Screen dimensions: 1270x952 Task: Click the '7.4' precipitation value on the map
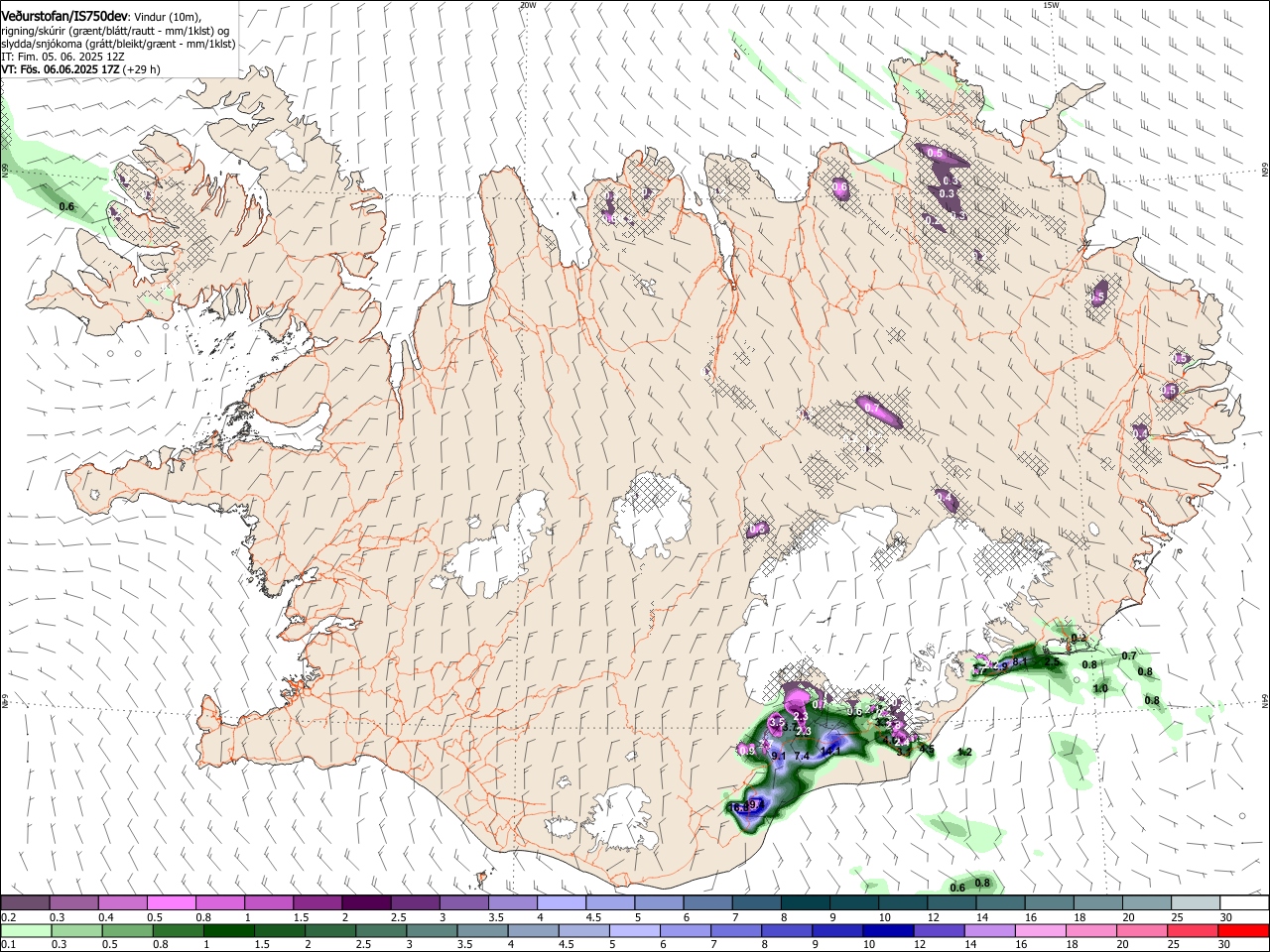tap(803, 757)
